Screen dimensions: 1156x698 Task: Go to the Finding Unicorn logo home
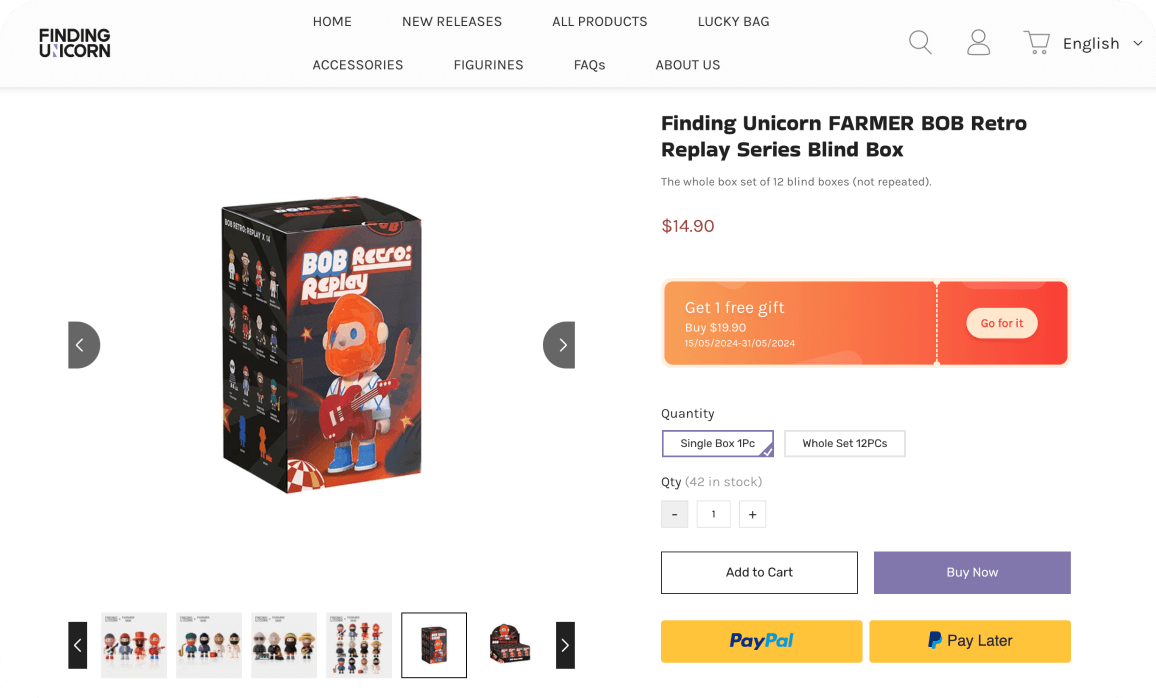[x=75, y=43]
